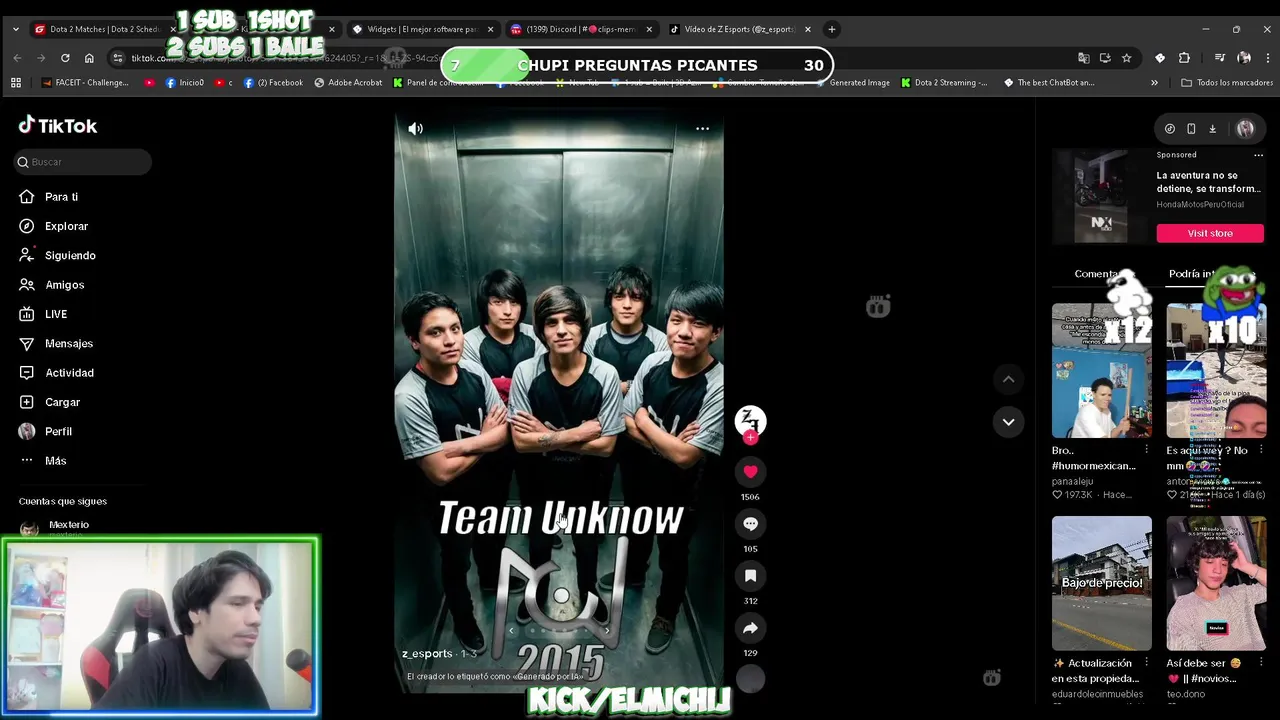Open a new browser tab
The width and height of the screenshot is (1280, 720).
(831, 29)
